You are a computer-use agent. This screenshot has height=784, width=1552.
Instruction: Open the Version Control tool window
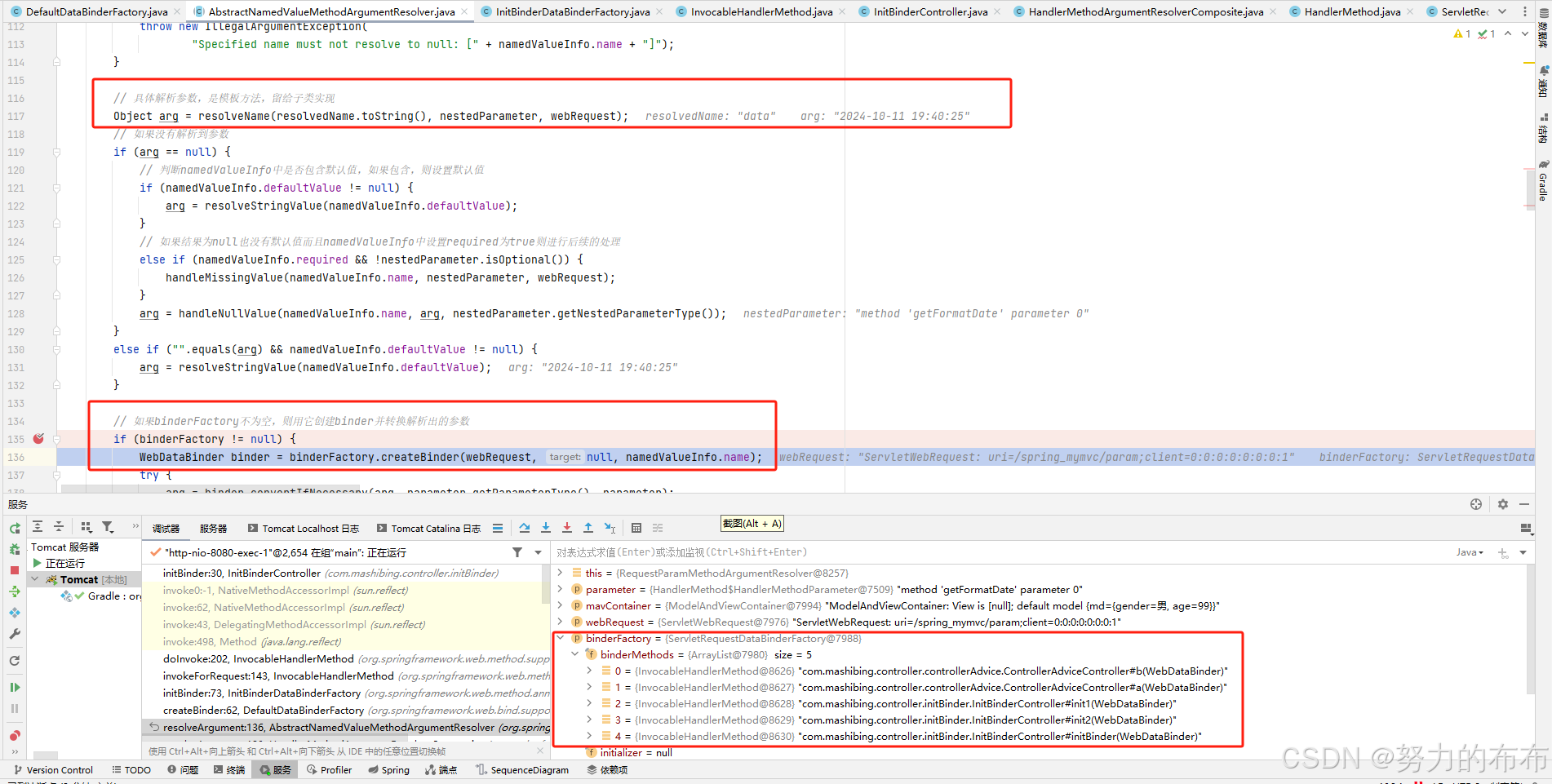point(53,769)
